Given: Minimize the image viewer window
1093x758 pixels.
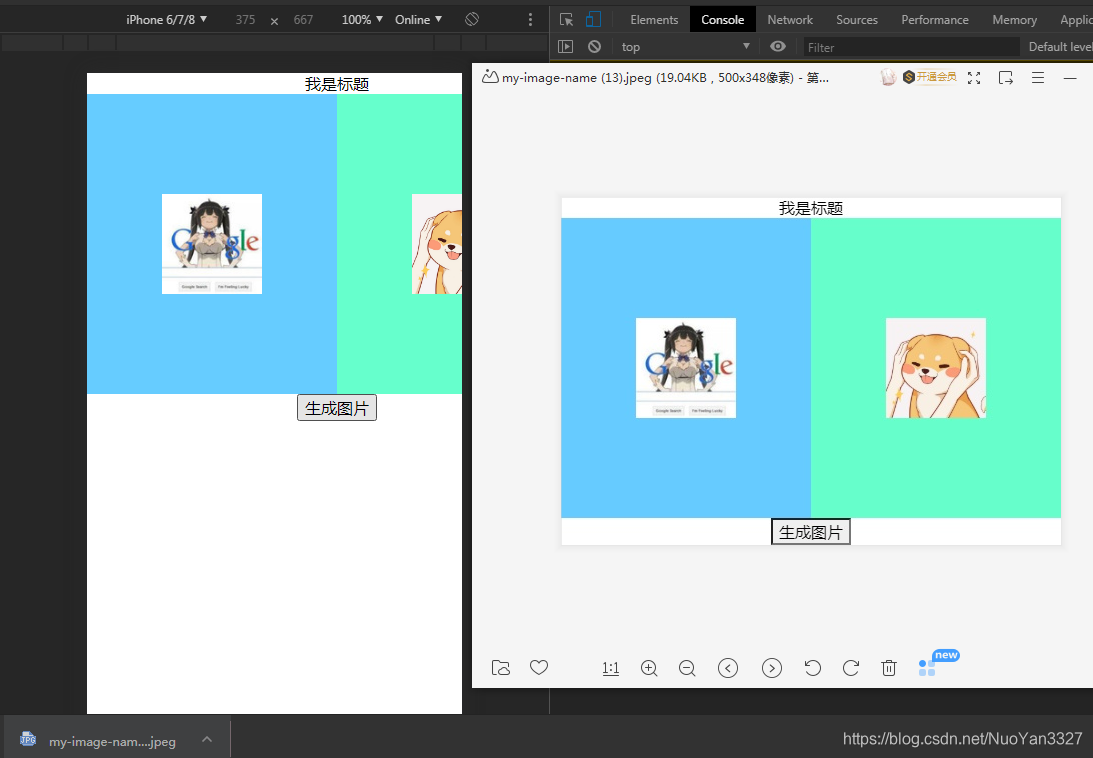Looking at the screenshot, I should tap(1070, 78).
